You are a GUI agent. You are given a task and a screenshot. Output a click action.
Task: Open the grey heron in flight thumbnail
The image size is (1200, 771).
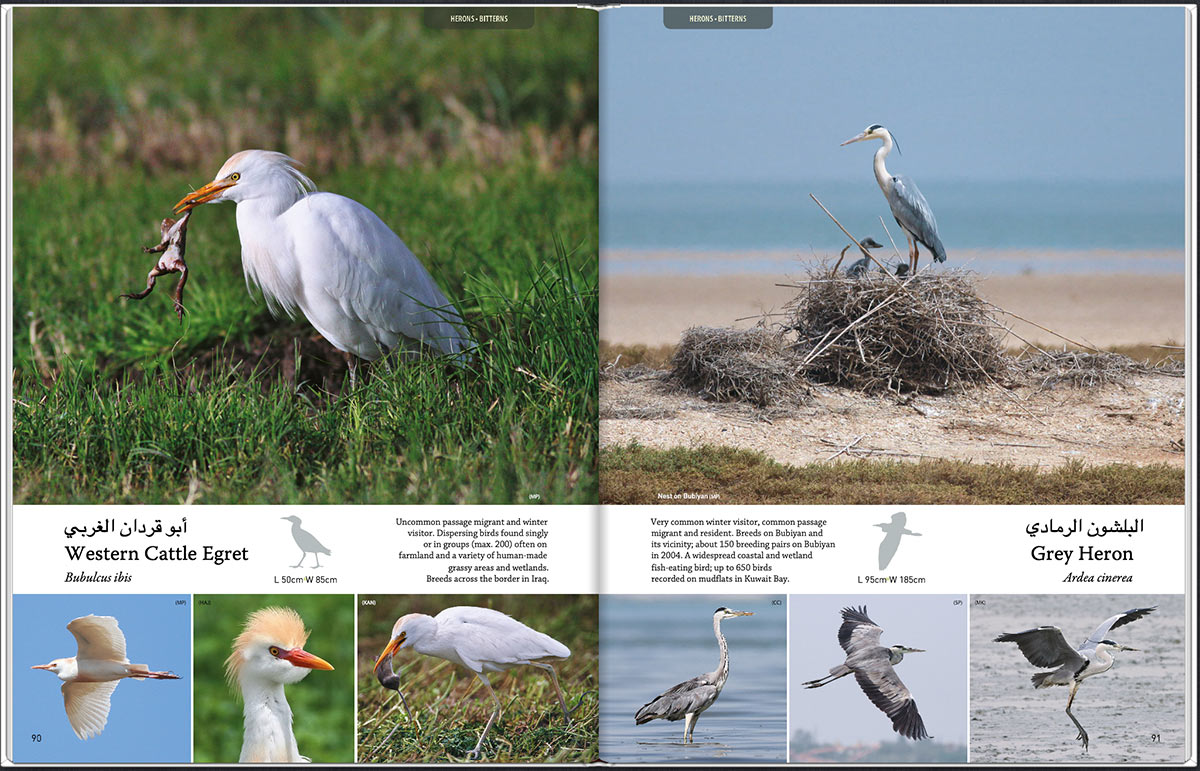click(877, 678)
